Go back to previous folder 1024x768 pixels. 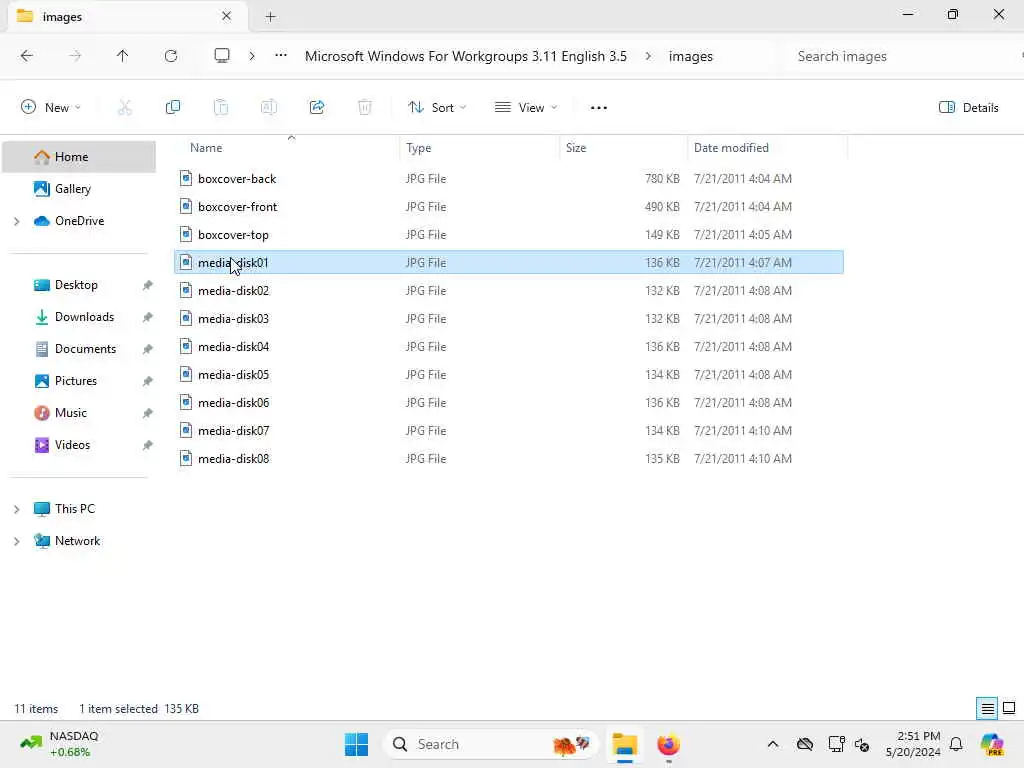[27, 56]
